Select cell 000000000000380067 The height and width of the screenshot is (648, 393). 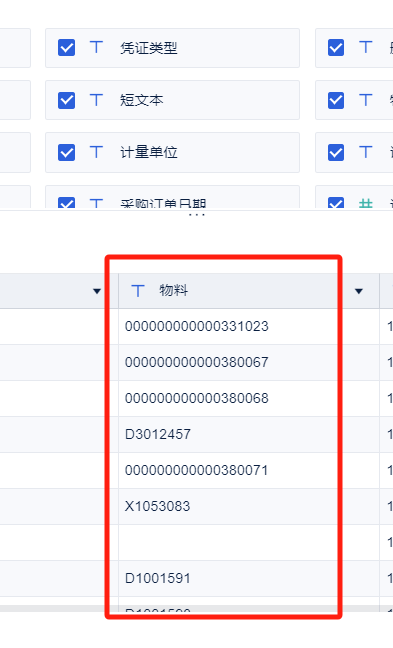point(249,362)
